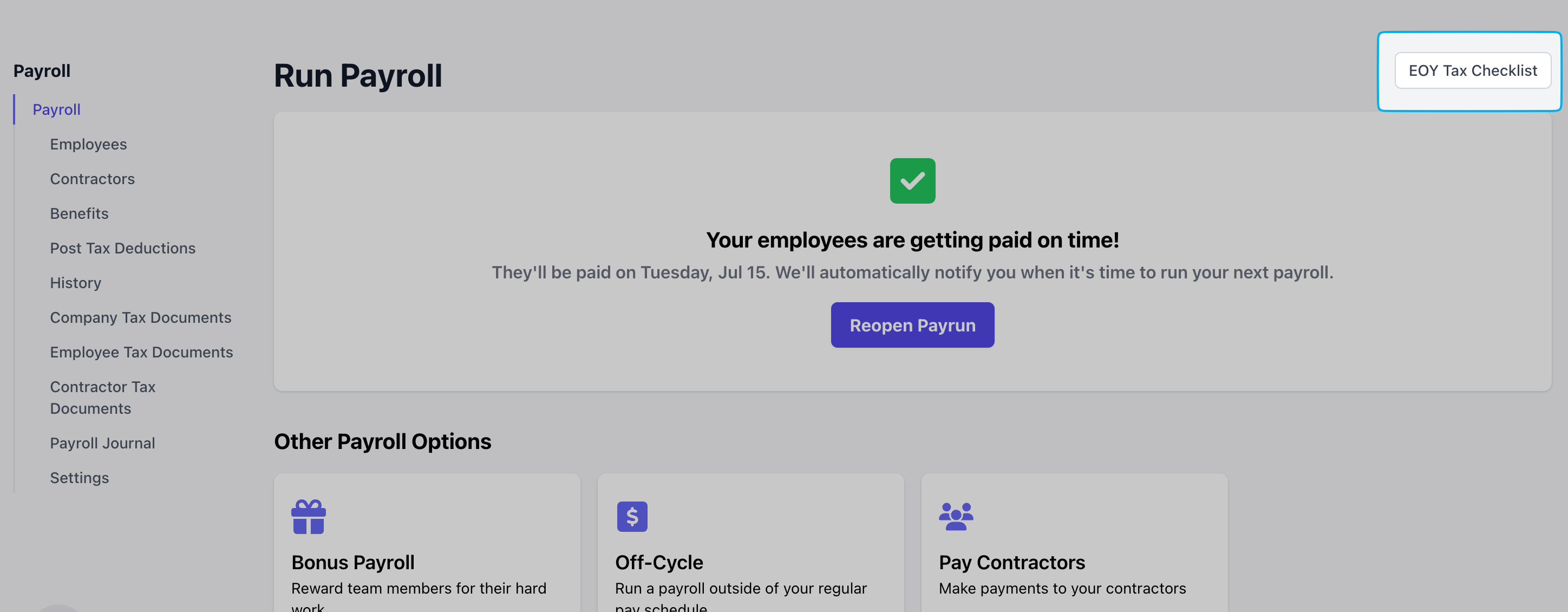View payroll History

point(75,283)
